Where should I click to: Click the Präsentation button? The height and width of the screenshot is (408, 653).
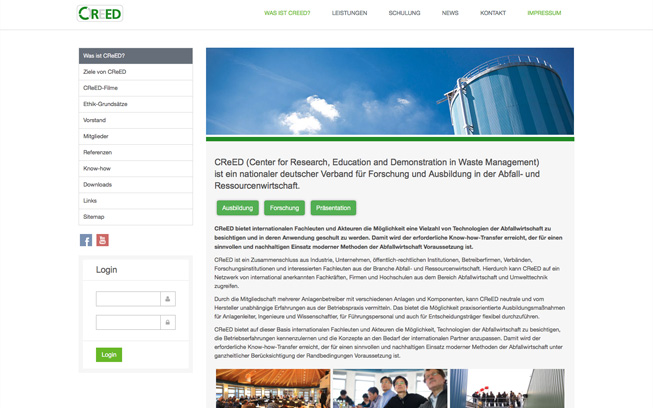(x=333, y=208)
